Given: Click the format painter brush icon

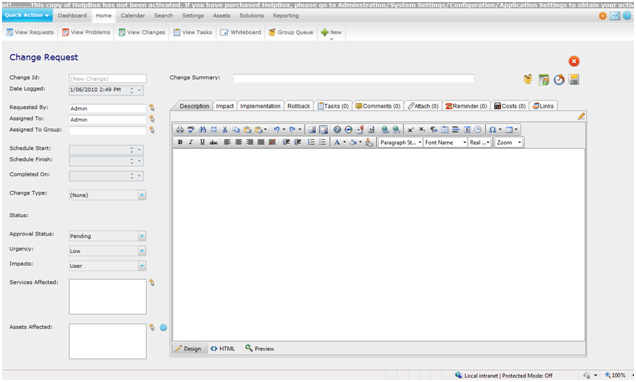Looking at the screenshot, I should 369,142.
